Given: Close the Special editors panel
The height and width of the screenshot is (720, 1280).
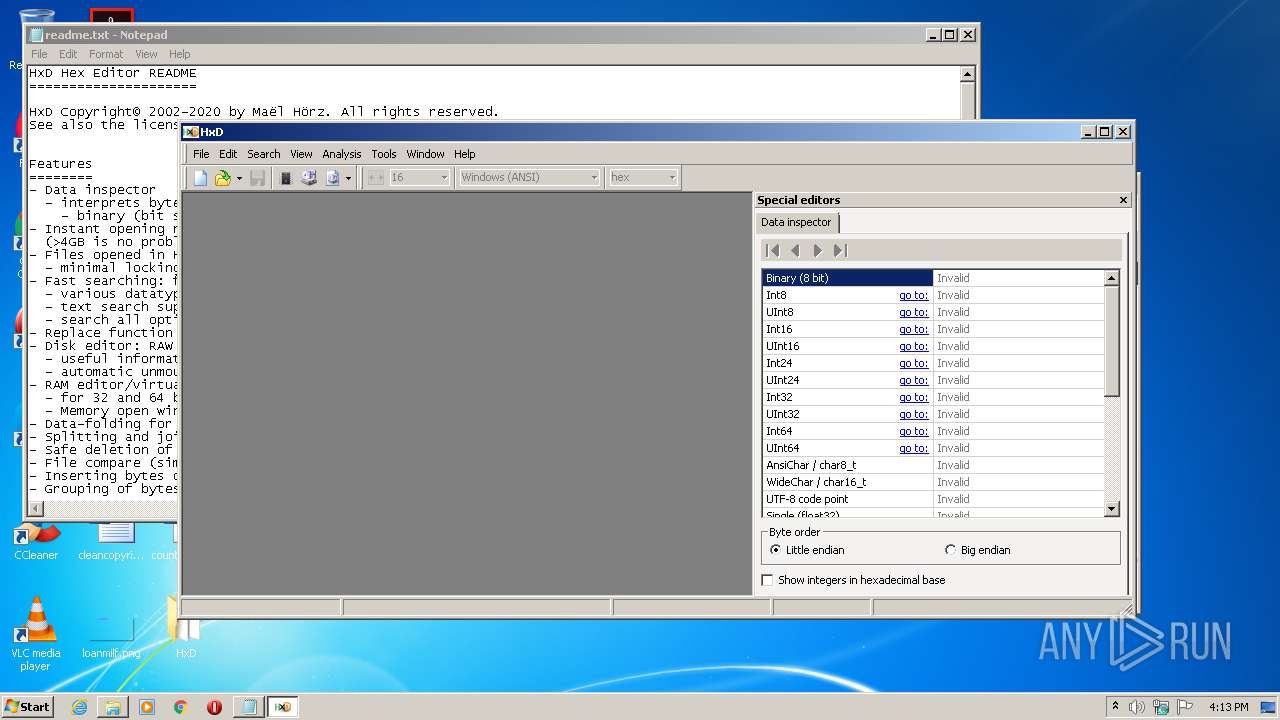Looking at the screenshot, I should [x=1123, y=200].
